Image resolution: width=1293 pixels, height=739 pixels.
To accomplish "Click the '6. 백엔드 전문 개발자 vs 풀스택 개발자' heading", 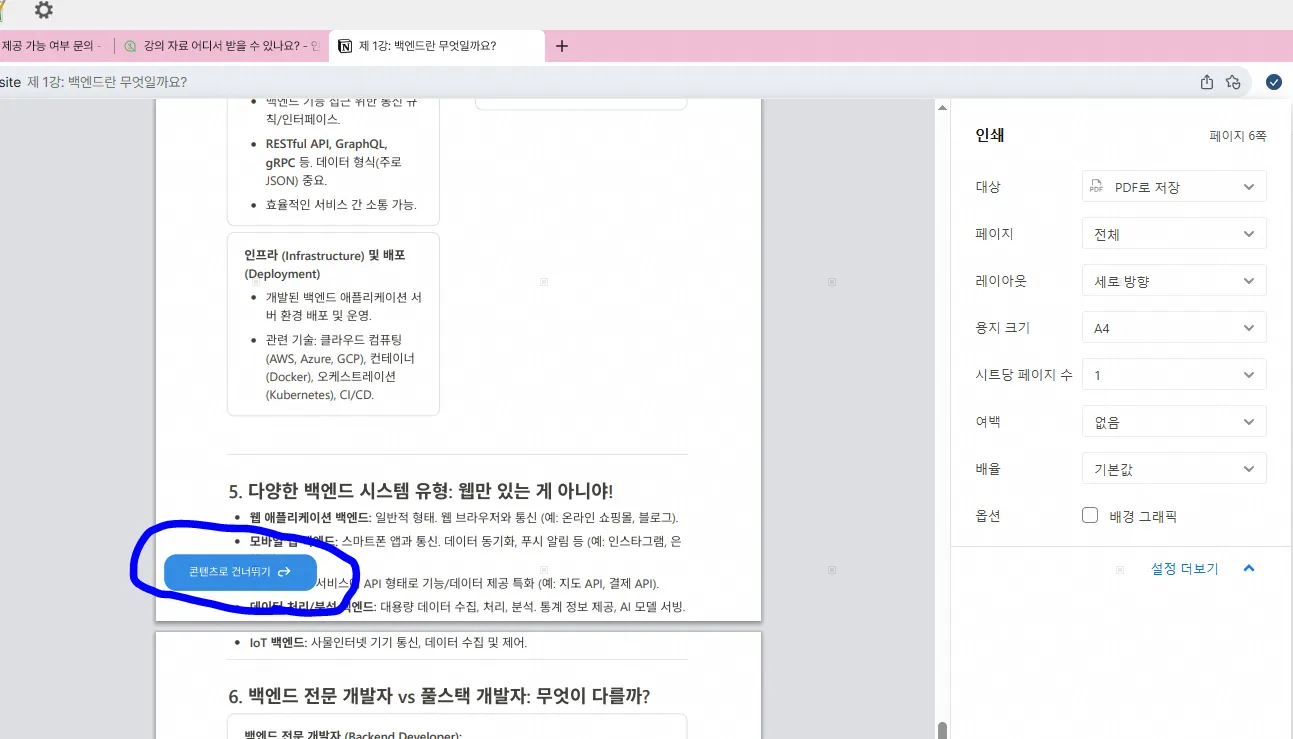I will (439, 696).
